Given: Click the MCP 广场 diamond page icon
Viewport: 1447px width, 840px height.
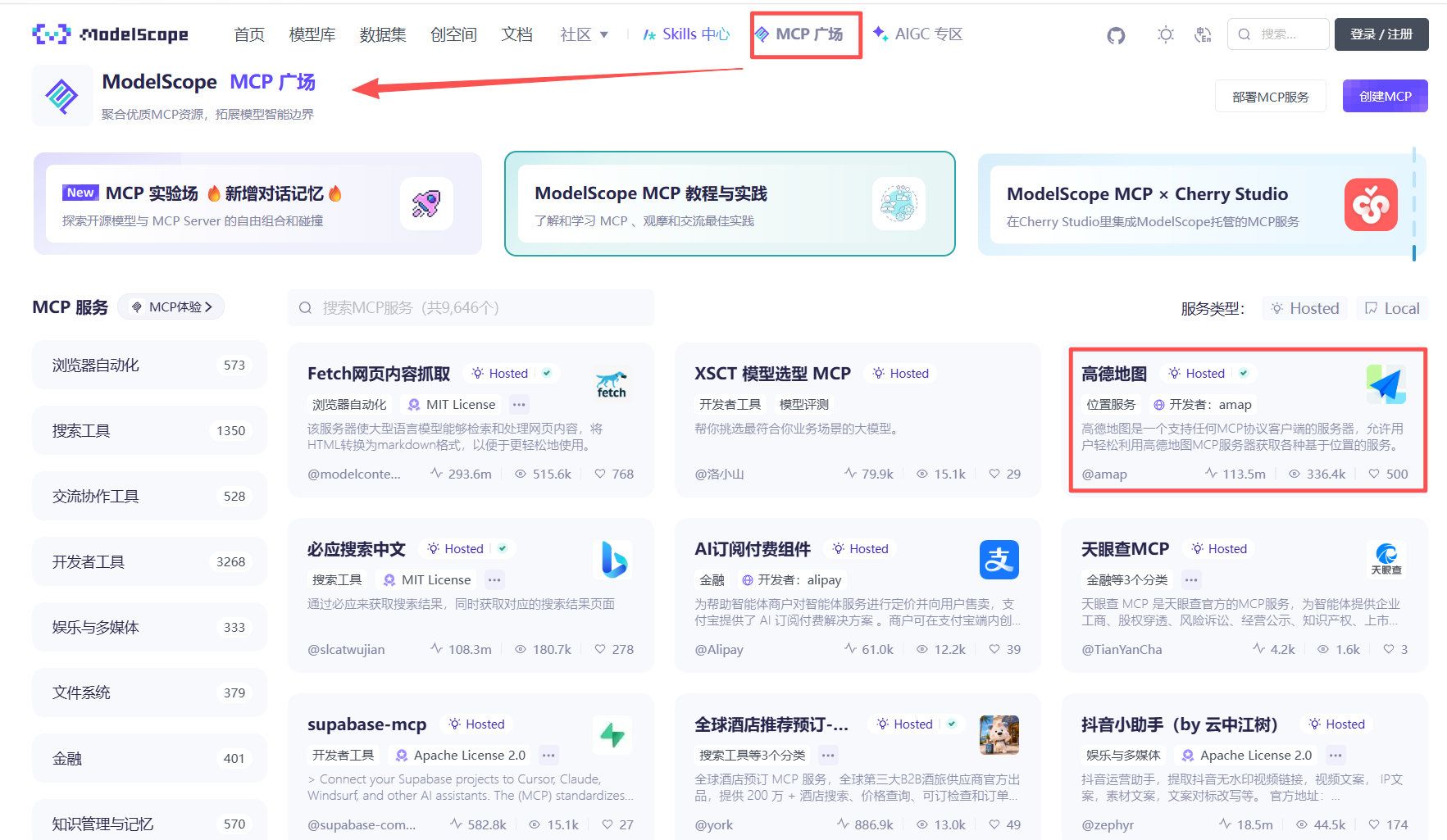Looking at the screenshot, I should (x=62, y=97).
